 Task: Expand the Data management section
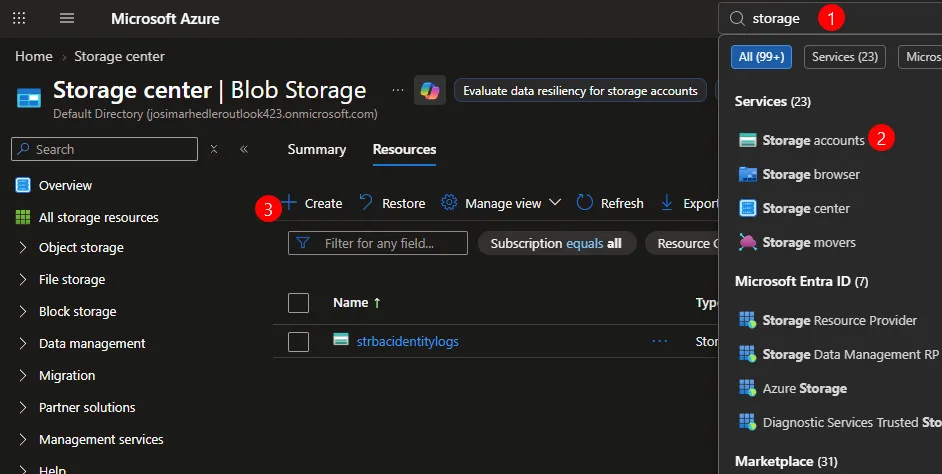click(23, 343)
